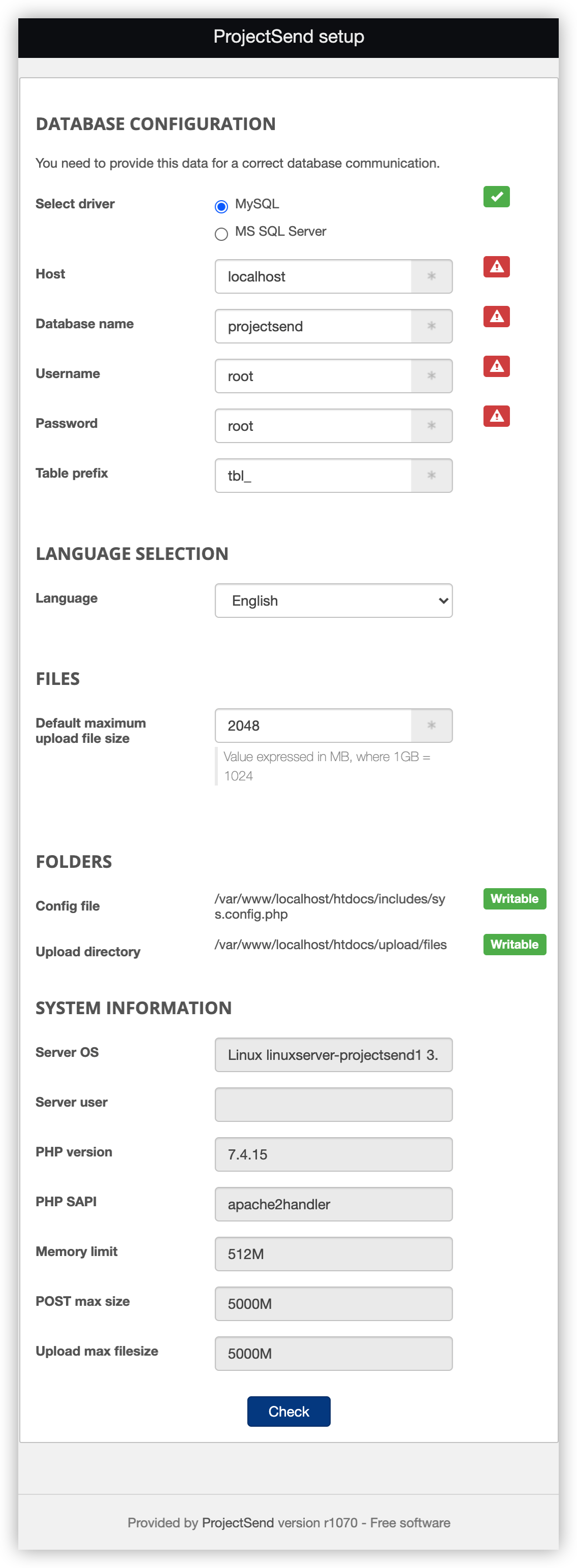Image resolution: width=577 pixels, height=1568 pixels.
Task: Click the asterisk in the Password field
Action: [x=432, y=426]
